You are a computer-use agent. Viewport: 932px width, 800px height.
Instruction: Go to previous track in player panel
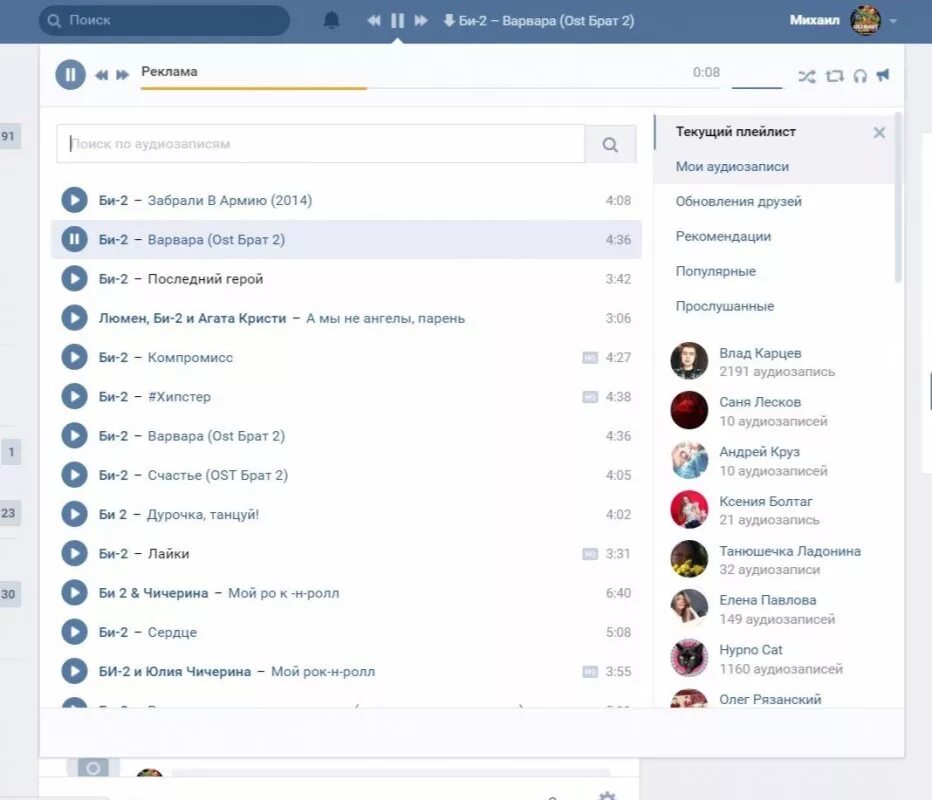click(102, 75)
